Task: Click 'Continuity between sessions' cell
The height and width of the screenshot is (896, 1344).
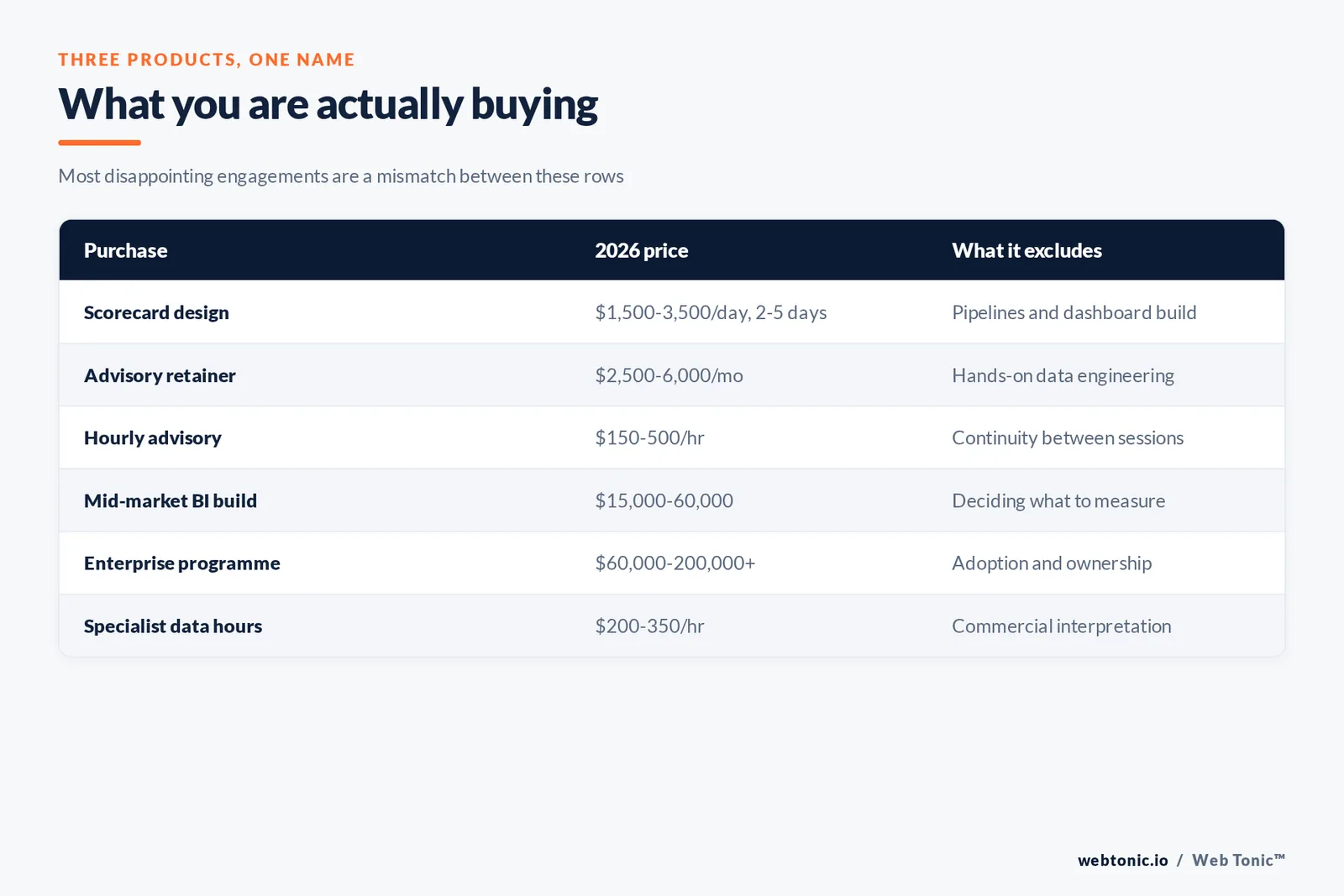Action: pyautogui.click(x=1068, y=438)
